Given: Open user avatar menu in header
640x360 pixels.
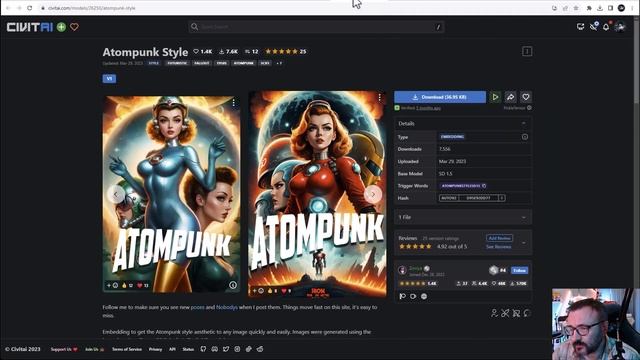Looking at the screenshot, I should (620, 27).
